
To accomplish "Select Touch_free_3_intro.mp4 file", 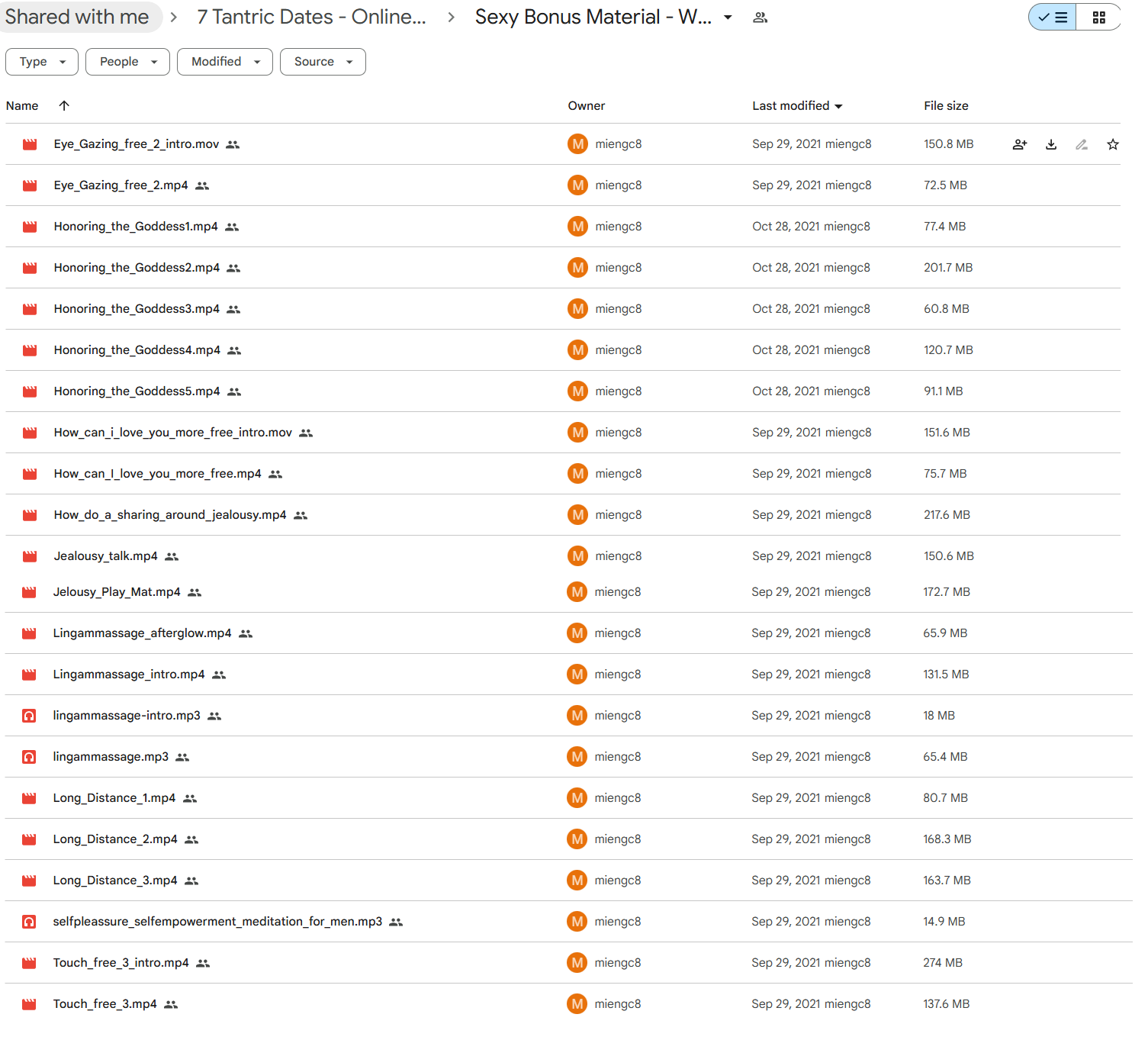I will 568,963.
